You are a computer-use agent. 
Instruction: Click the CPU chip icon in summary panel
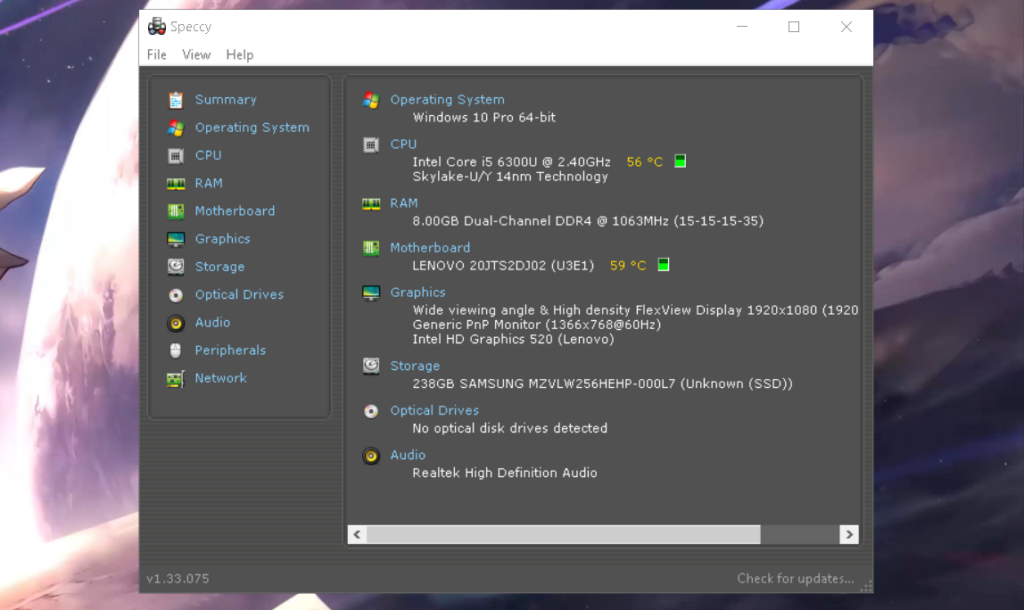371,145
